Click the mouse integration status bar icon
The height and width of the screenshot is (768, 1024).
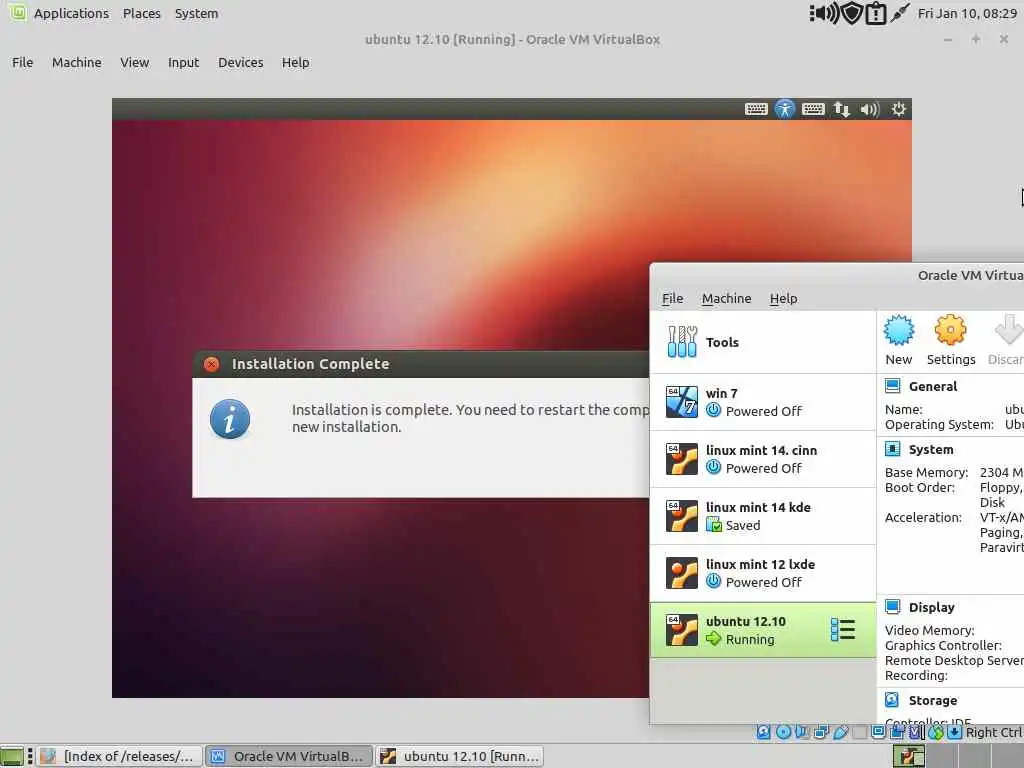coord(936,732)
